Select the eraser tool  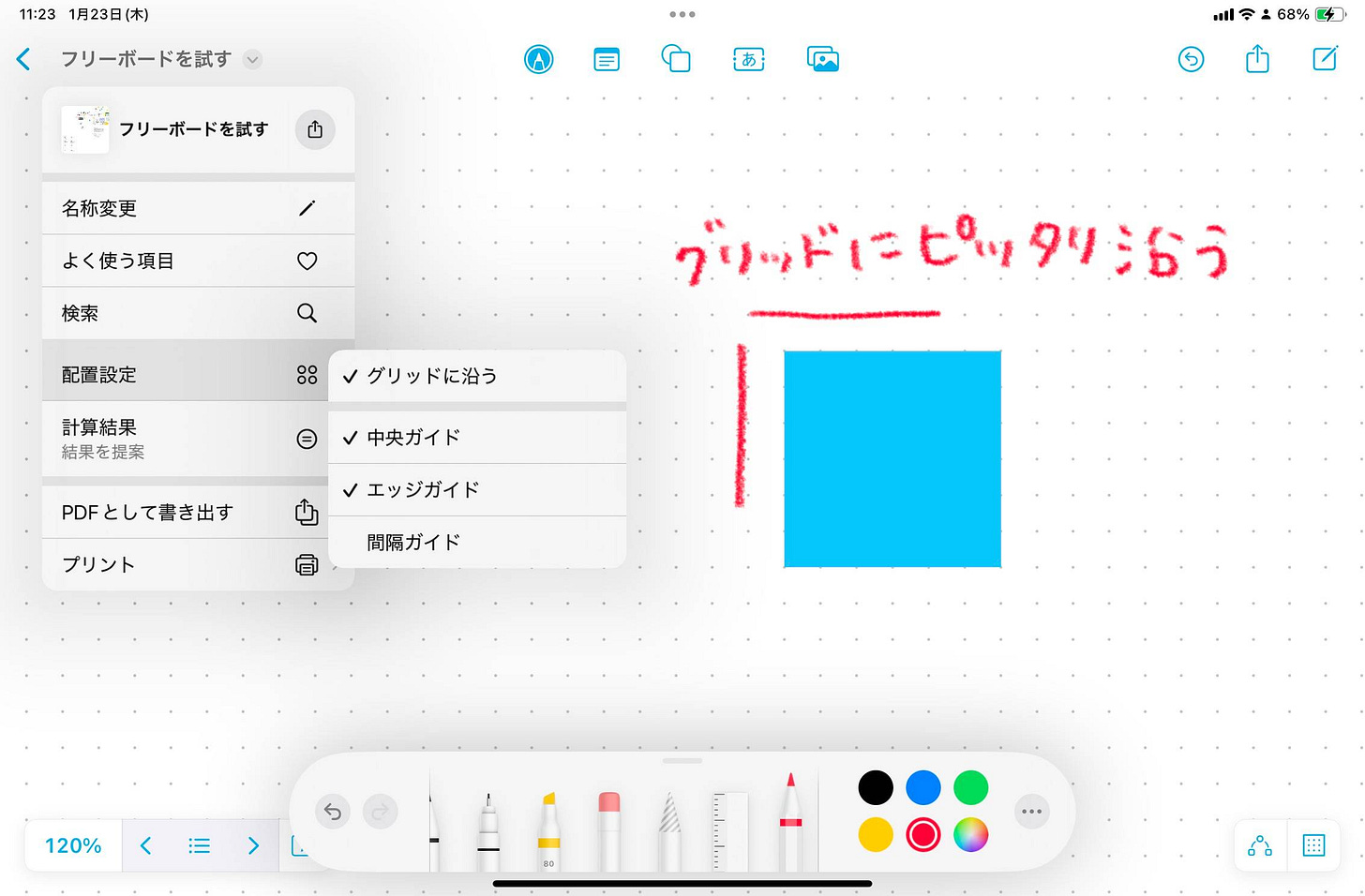pos(609,832)
